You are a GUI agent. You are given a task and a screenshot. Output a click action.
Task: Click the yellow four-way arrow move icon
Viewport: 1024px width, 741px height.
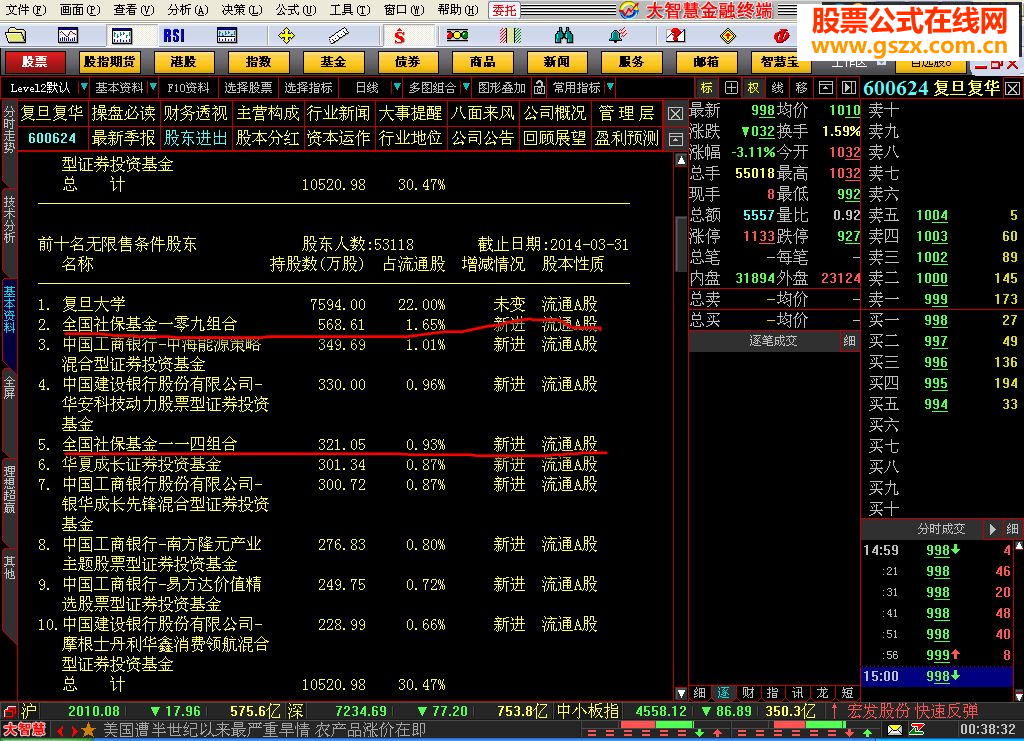286,35
